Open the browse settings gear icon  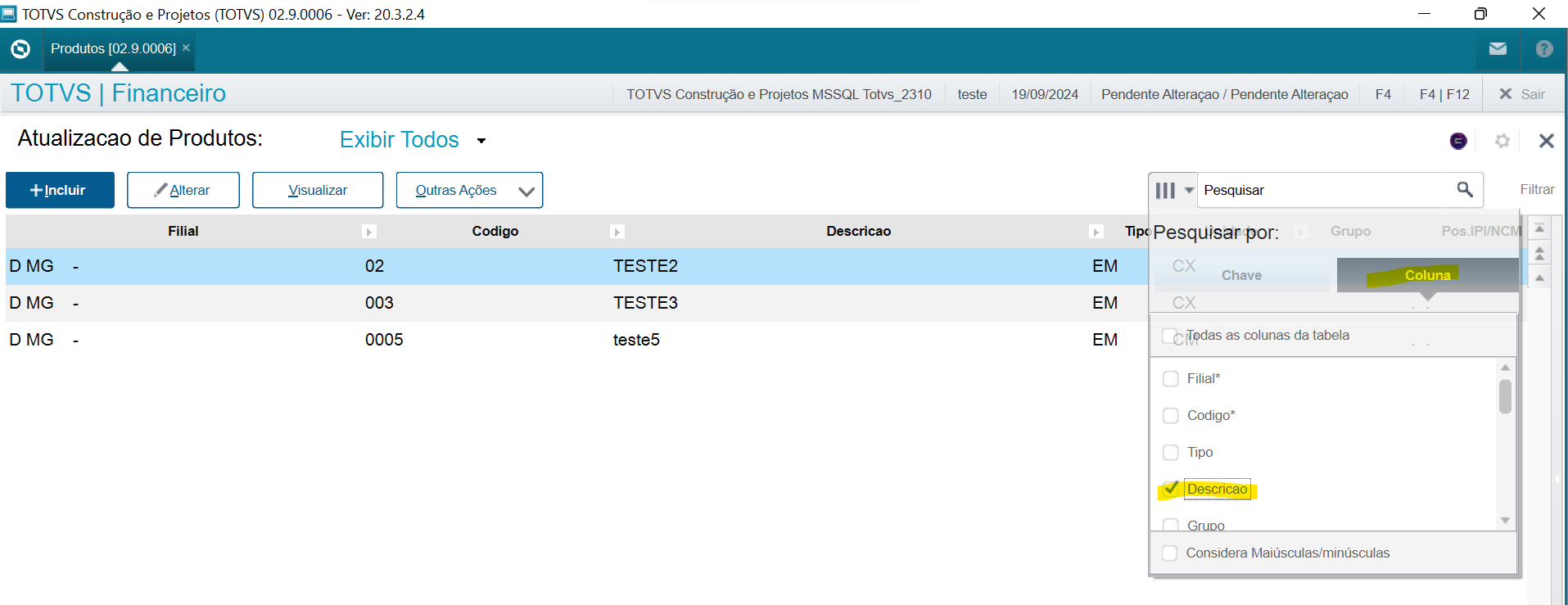click(x=1502, y=141)
